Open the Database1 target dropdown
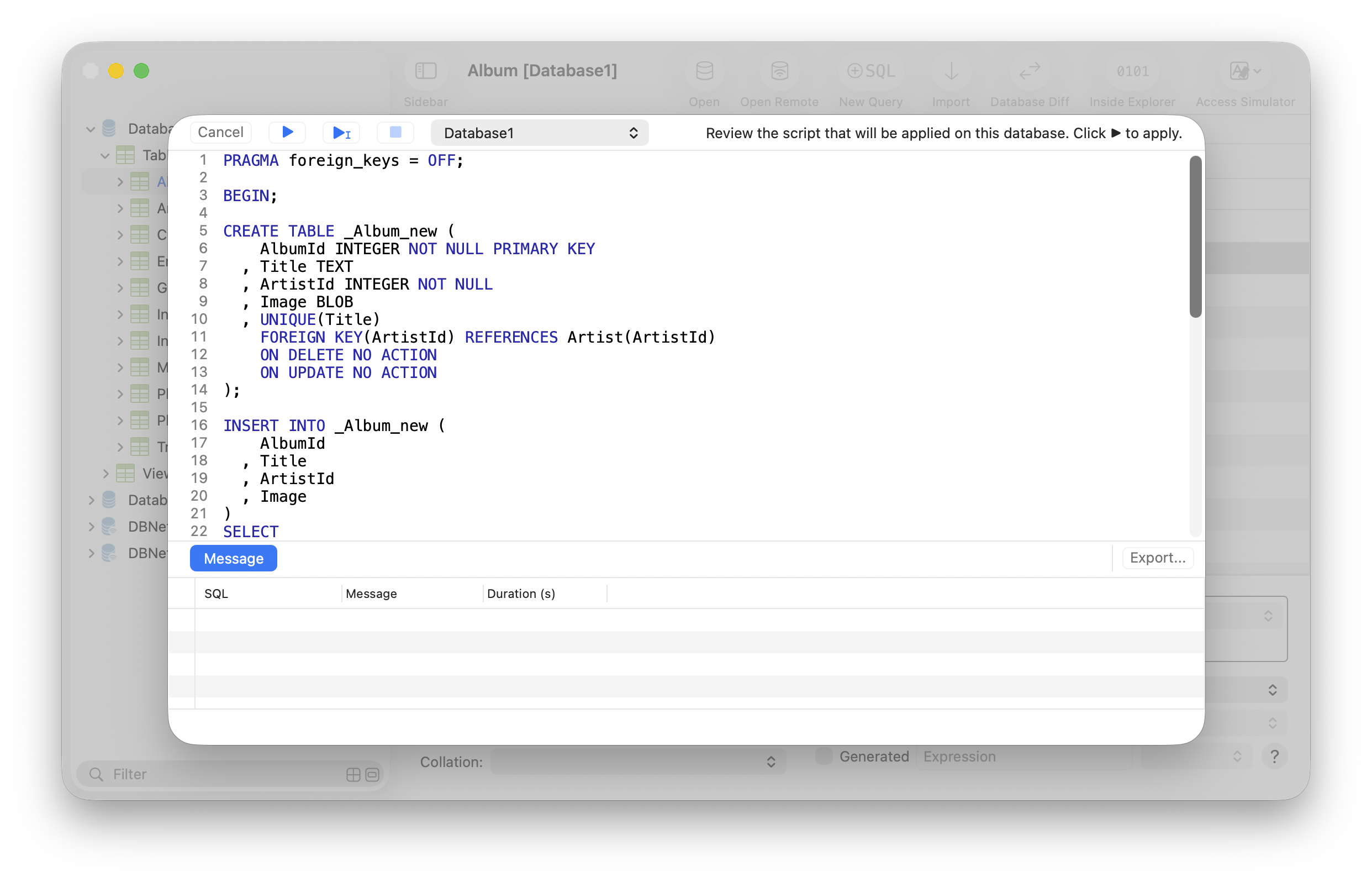 (x=539, y=133)
